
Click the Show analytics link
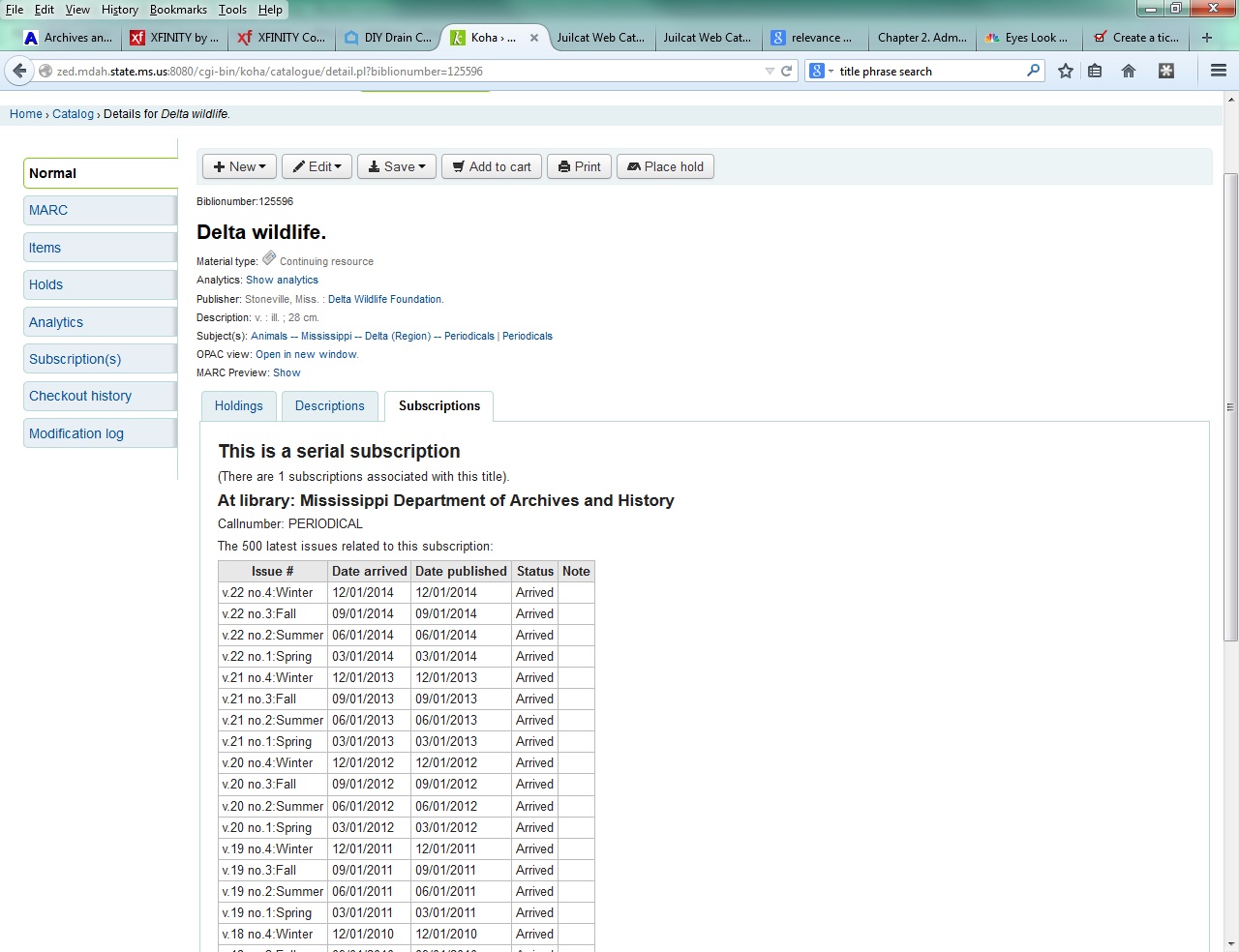[x=282, y=280]
